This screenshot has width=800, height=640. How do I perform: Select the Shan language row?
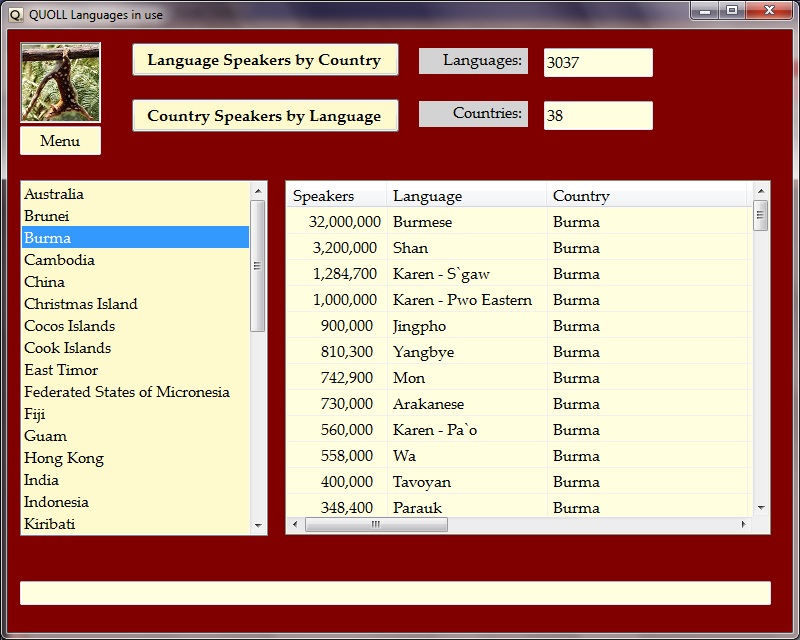[x=410, y=248]
